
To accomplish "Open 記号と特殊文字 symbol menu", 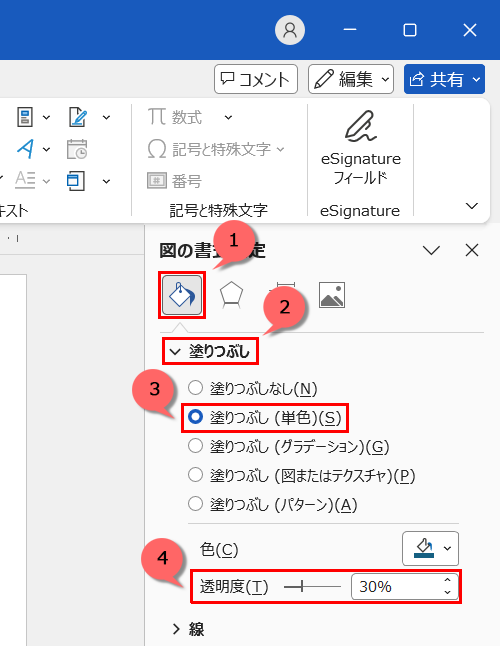I will [x=215, y=149].
